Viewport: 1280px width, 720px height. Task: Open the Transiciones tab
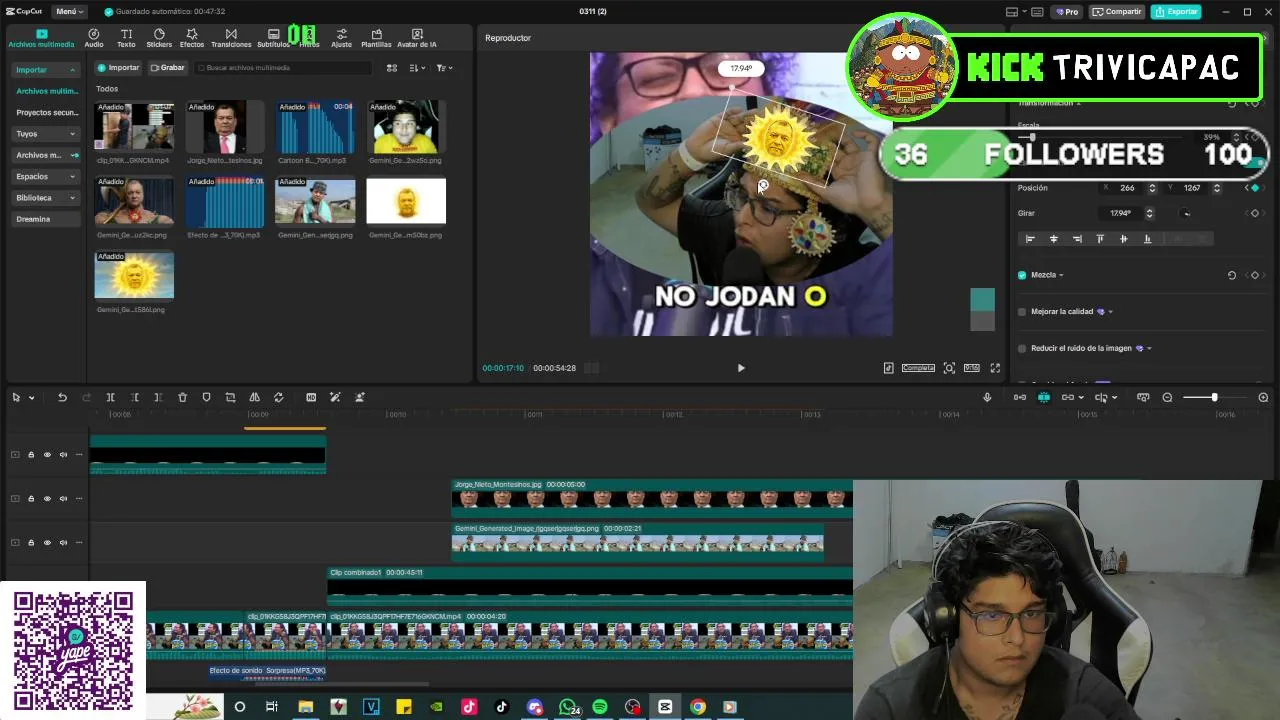pos(231,38)
